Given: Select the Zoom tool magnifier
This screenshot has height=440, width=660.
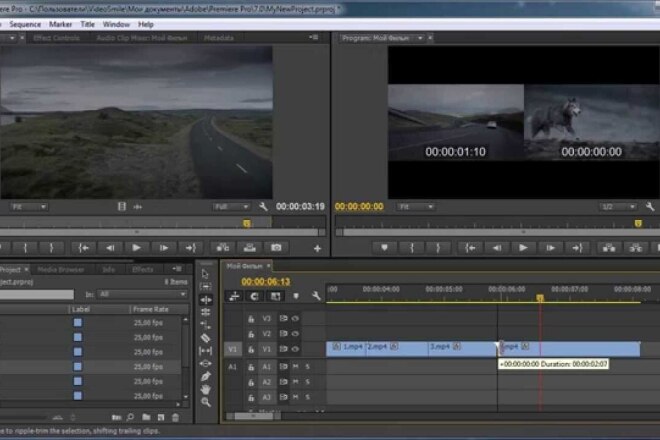Looking at the screenshot, I should coord(205,402).
